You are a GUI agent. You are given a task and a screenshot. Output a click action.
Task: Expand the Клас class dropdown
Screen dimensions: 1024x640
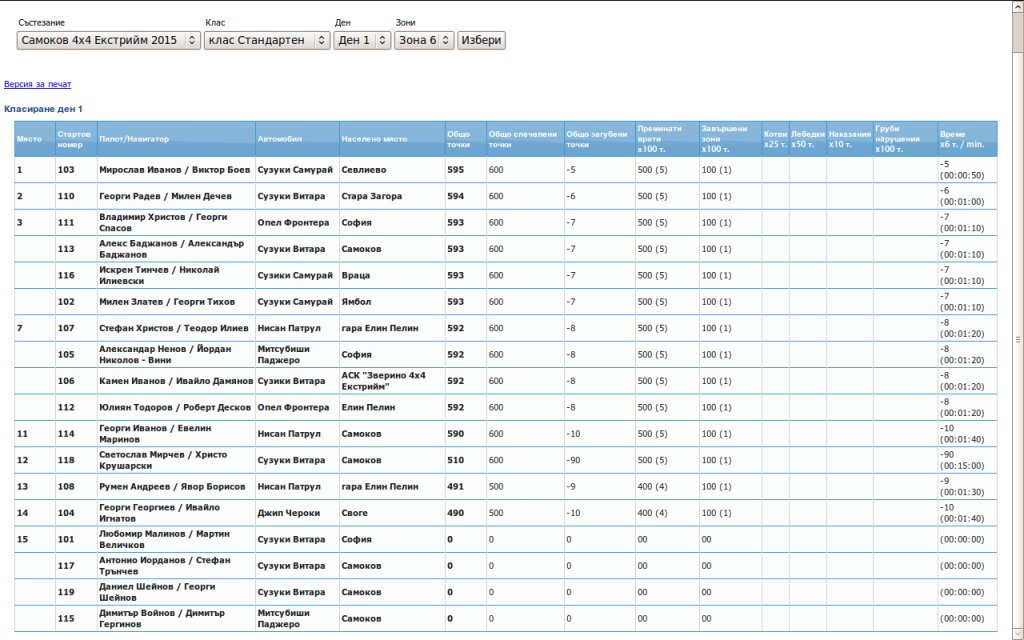[266, 40]
